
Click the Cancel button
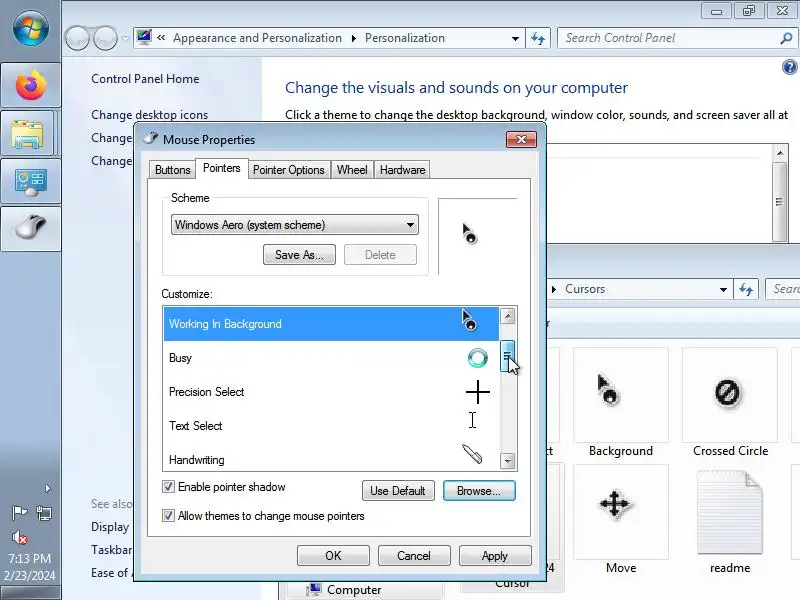tap(414, 556)
